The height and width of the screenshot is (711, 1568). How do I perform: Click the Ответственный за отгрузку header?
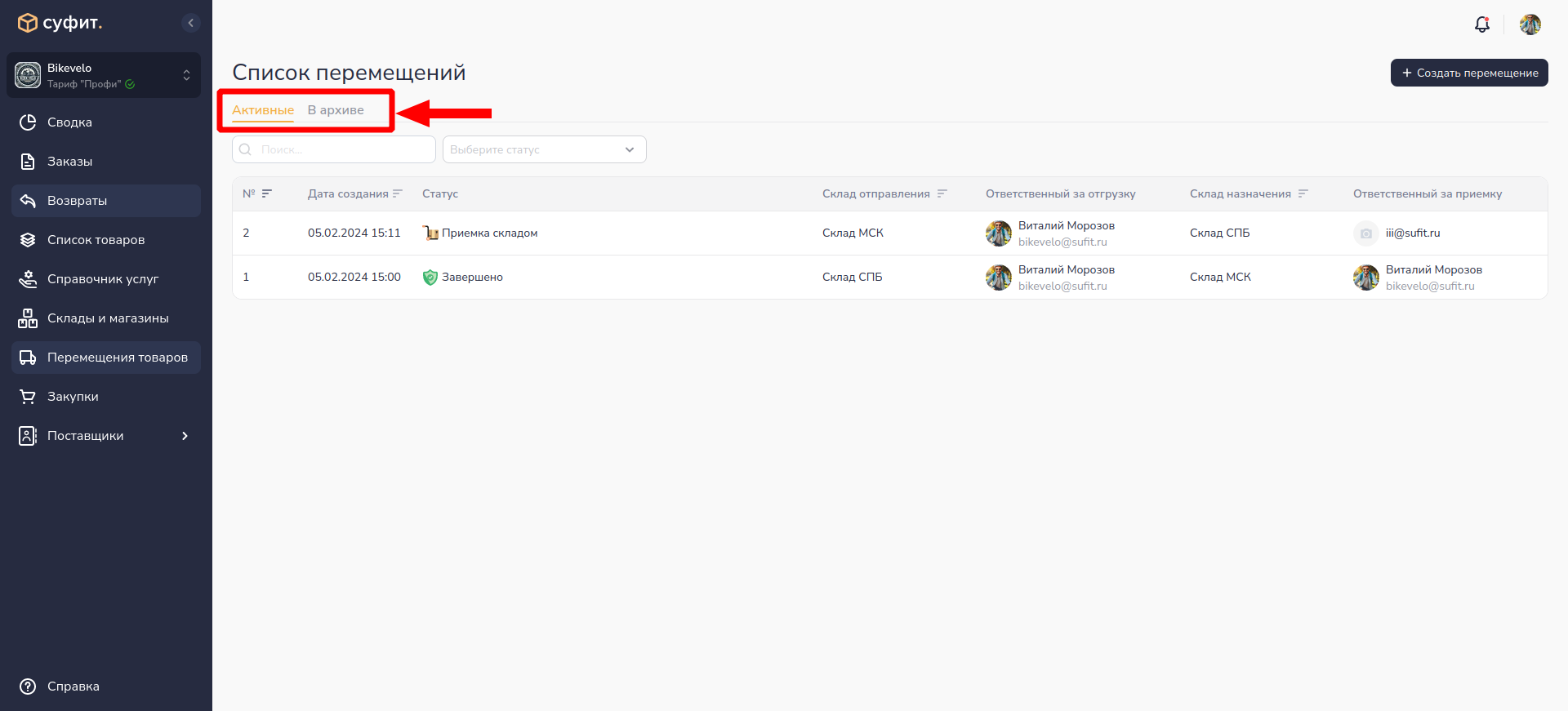pos(1061,193)
